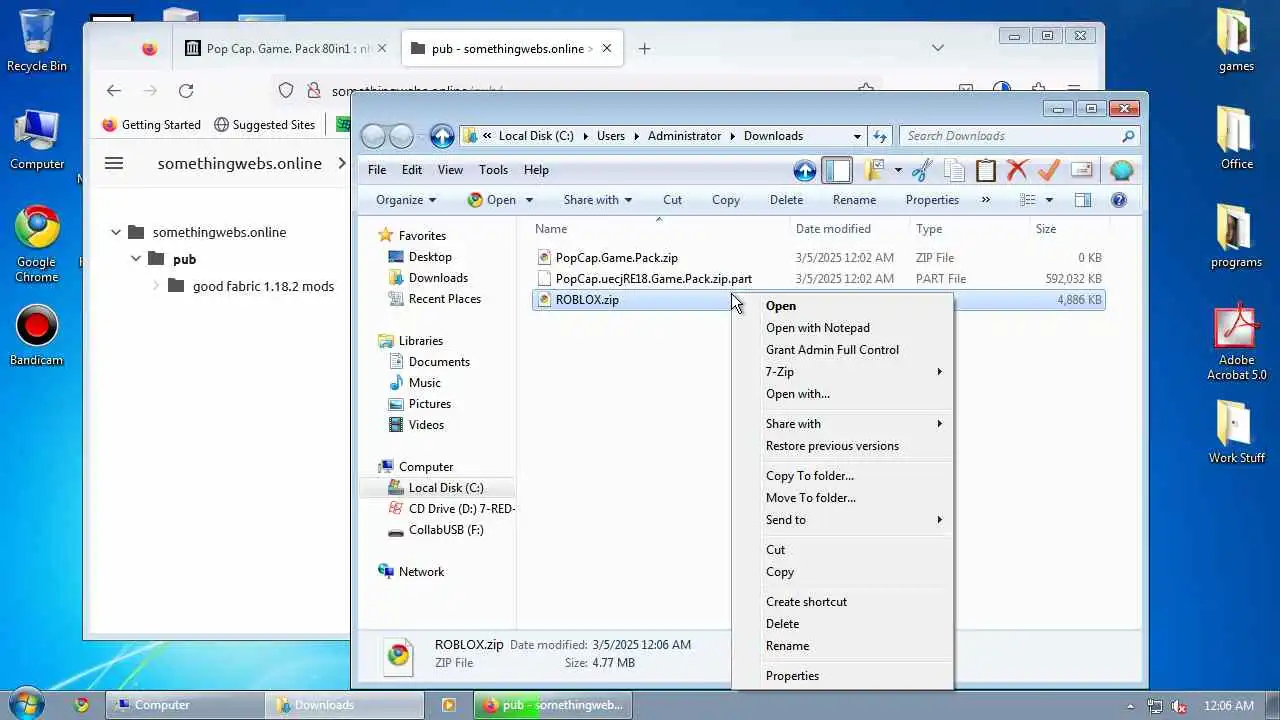Expand good fabric 1.18.2 mods folder chevron
1280x720 pixels.
click(x=156, y=286)
